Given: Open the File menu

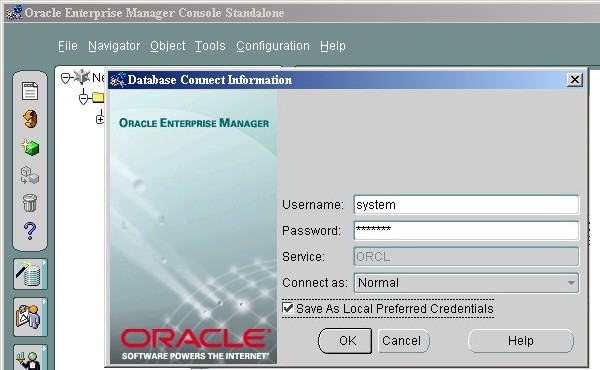Looking at the screenshot, I should tap(68, 46).
